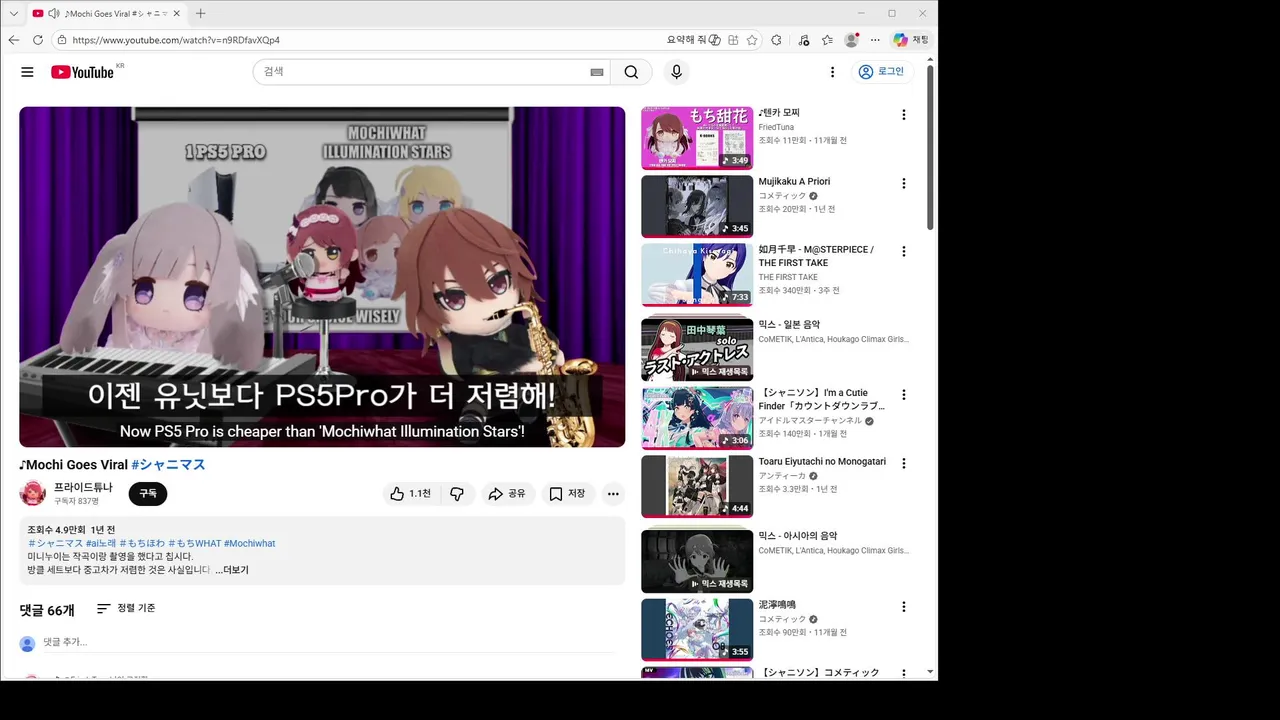Go to YouTube home via logo

click(82, 72)
